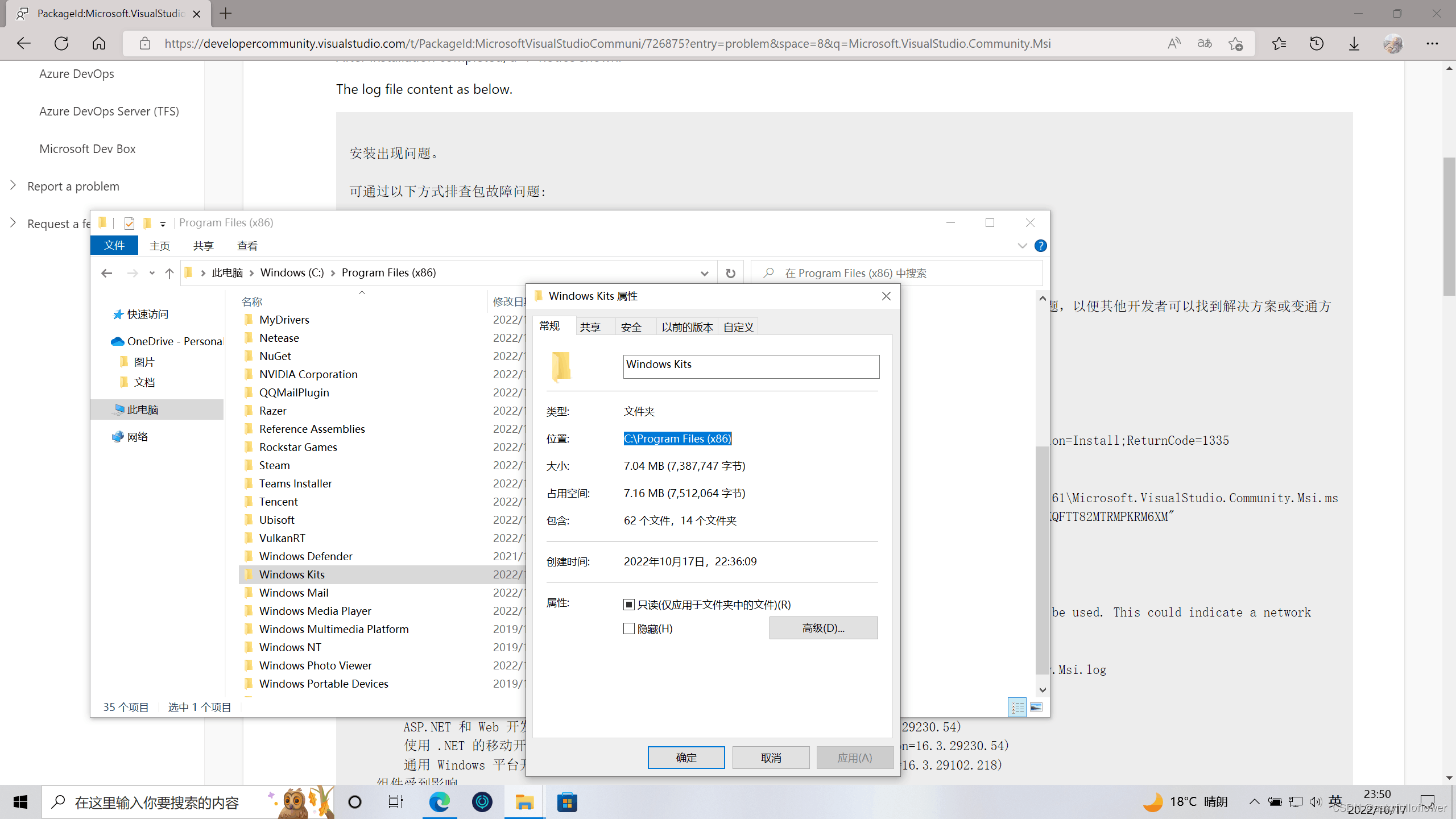
Task: Click Explorer back navigation arrow
Action: click(106, 273)
